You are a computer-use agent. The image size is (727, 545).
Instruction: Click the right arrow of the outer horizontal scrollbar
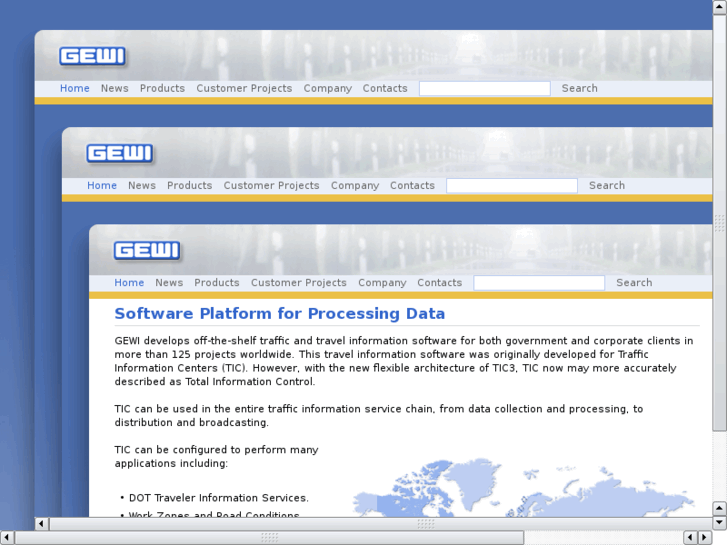(x=705, y=538)
